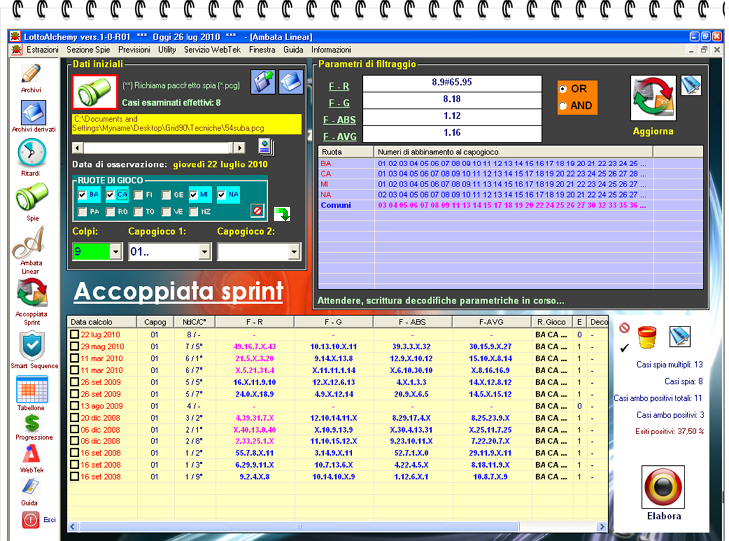Click the notebook icon next to bucket
Image resolution: width=729 pixels, height=541 pixels.
[x=680, y=336]
